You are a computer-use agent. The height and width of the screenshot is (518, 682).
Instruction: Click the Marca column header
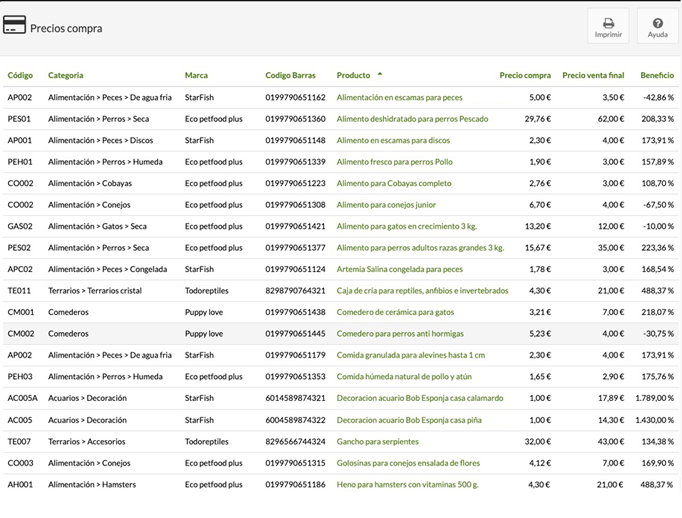point(196,75)
